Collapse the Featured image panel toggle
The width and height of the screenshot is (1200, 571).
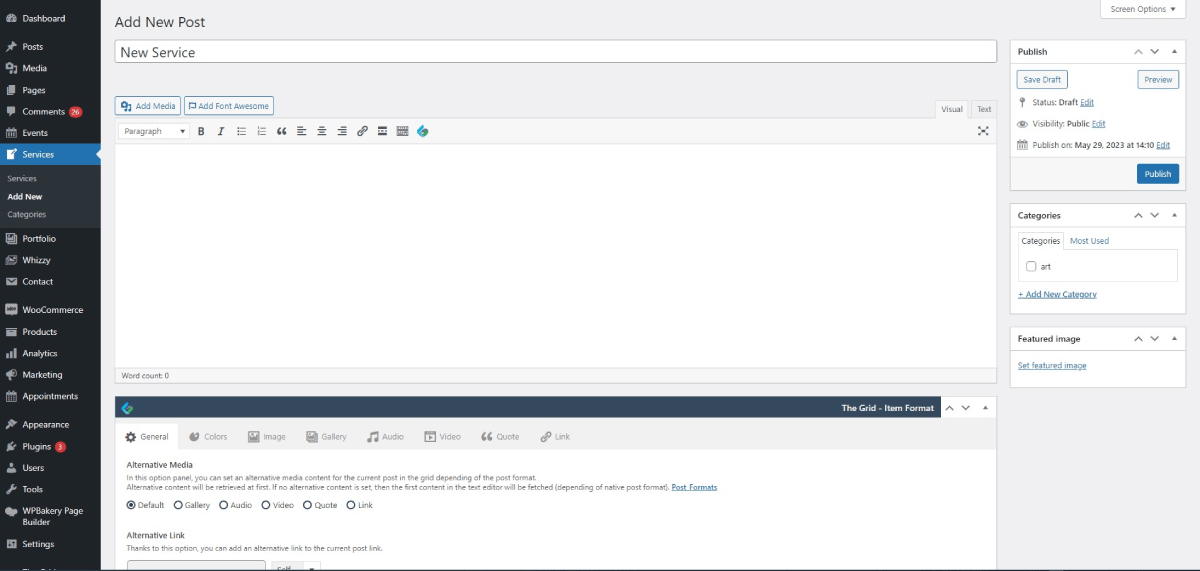[1176, 339]
